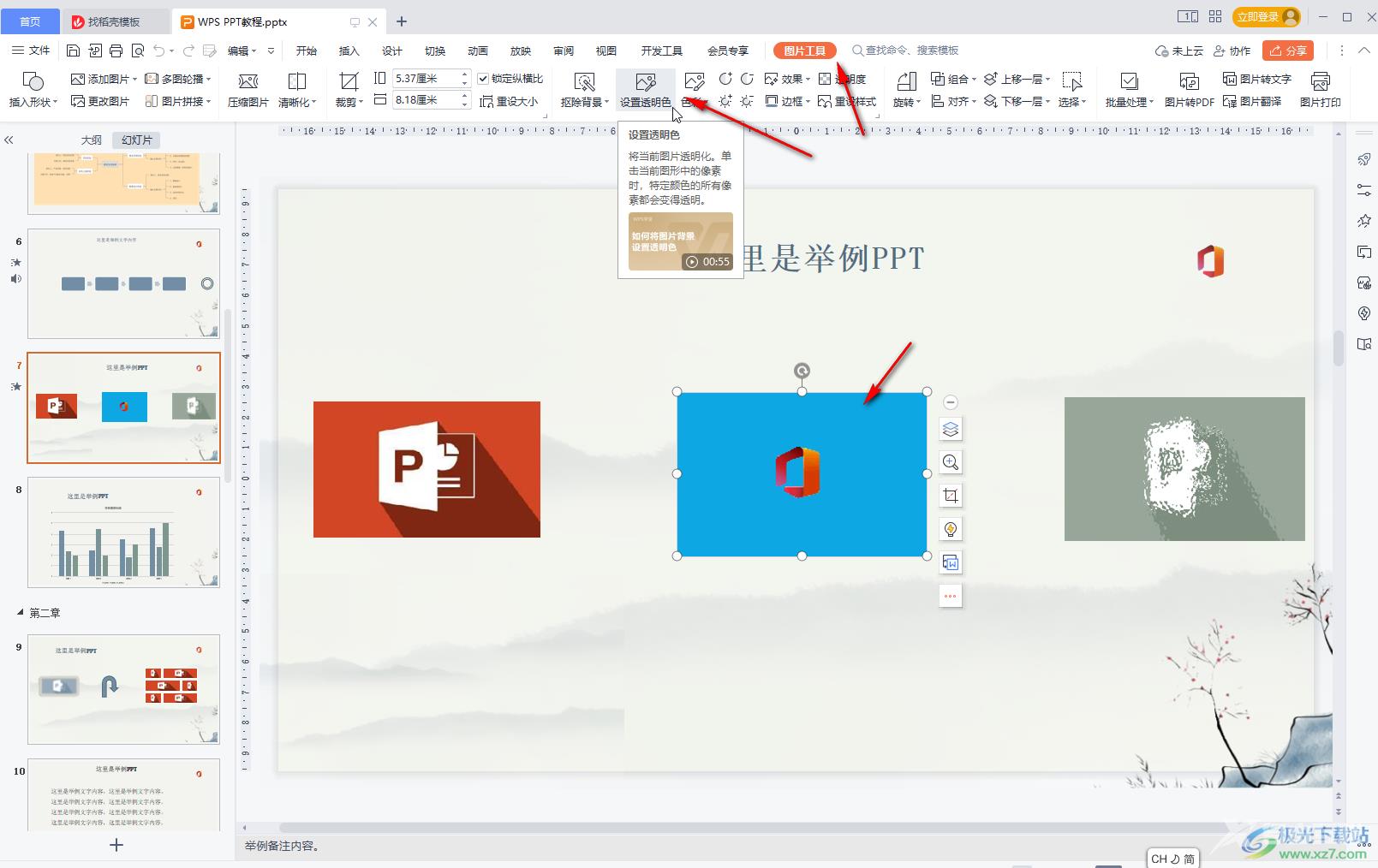Open the 插入 Insert ribbon tab

[349, 51]
